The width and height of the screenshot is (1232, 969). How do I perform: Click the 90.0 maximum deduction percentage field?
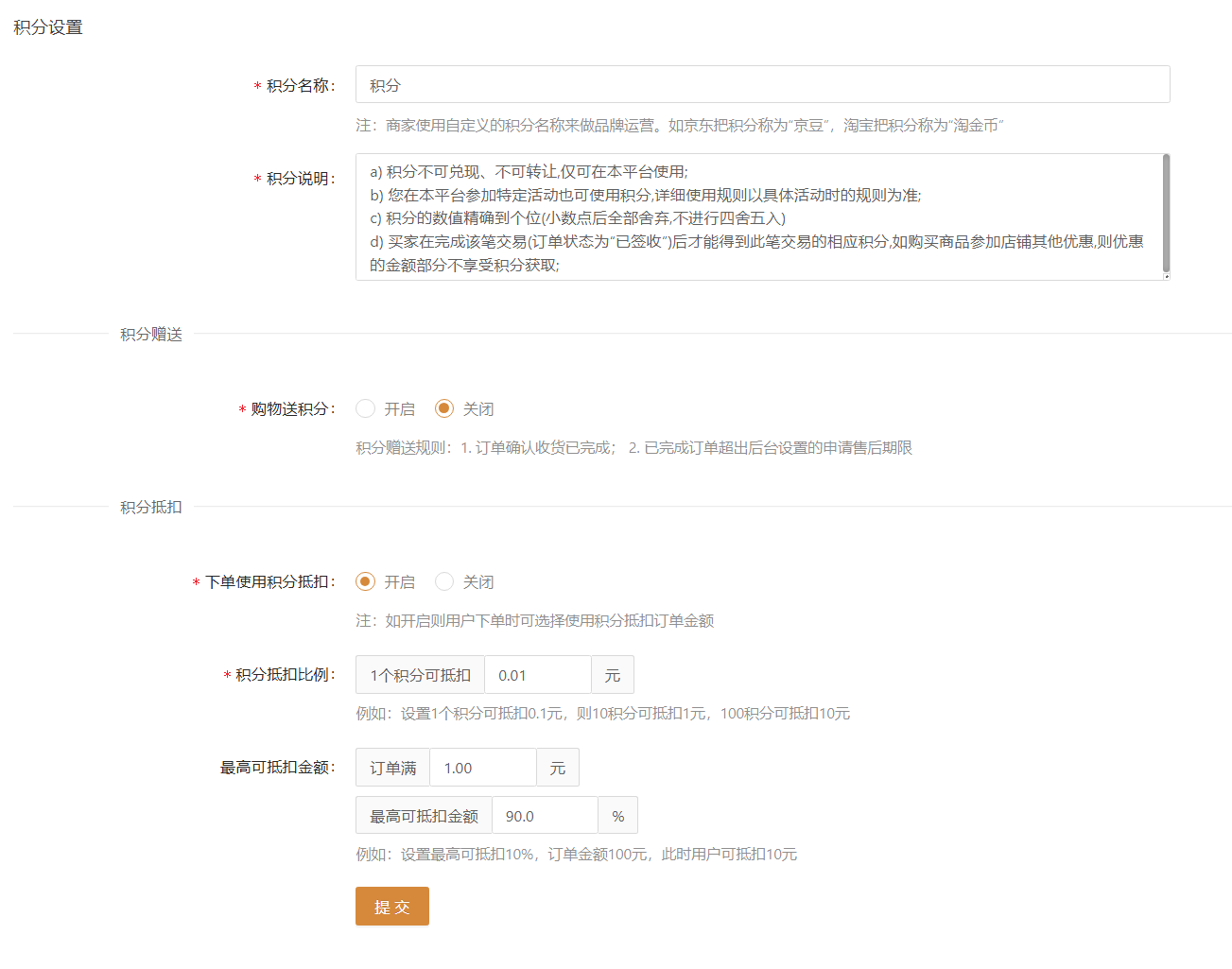544,814
